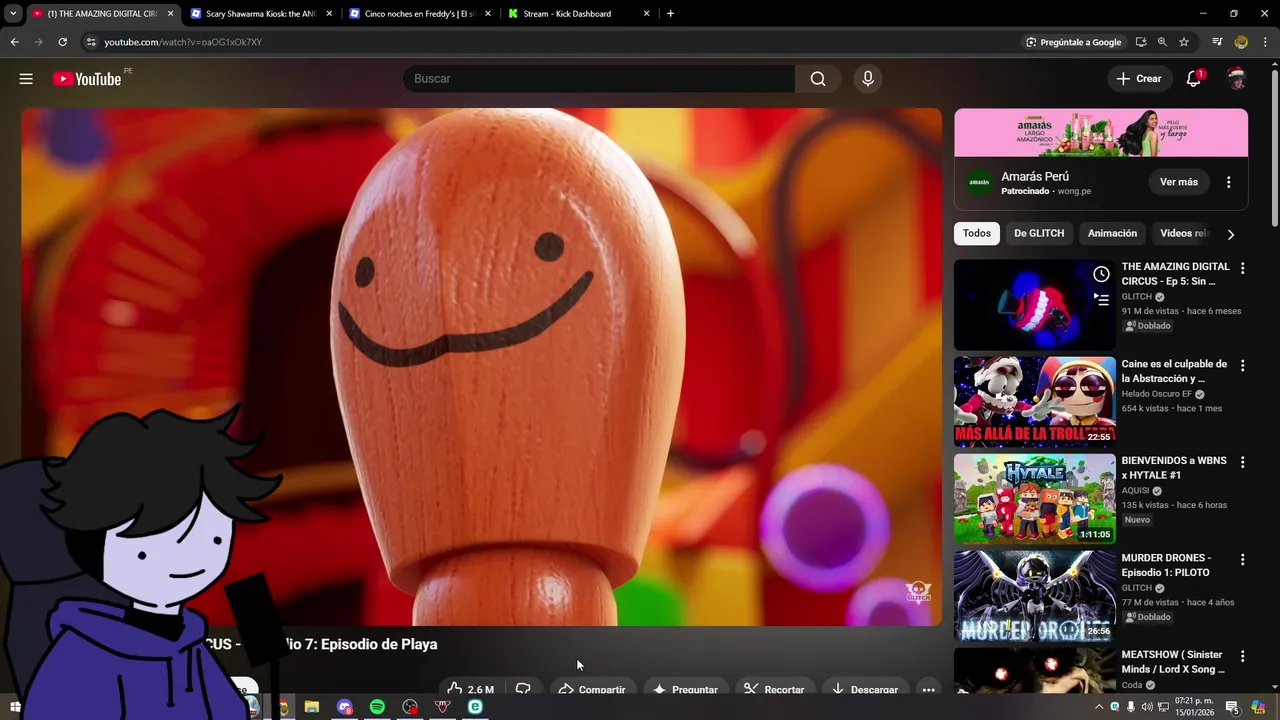
Task: Click the Amarás Perú advertiser avatar
Action: 979,182
